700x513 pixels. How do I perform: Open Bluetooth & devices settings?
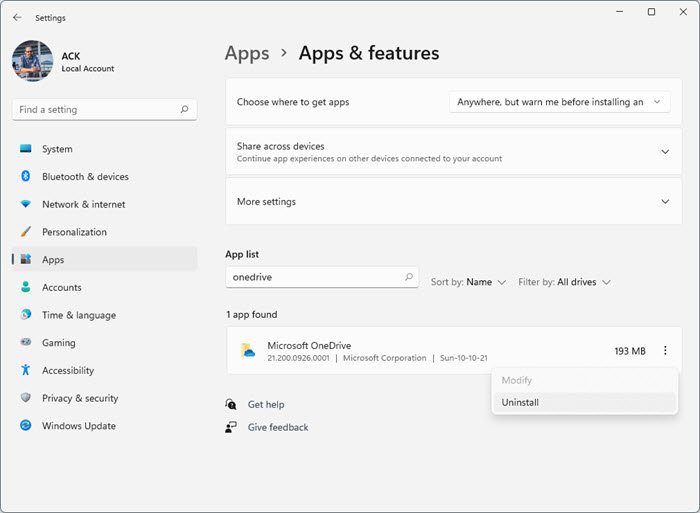pos(85,177)
